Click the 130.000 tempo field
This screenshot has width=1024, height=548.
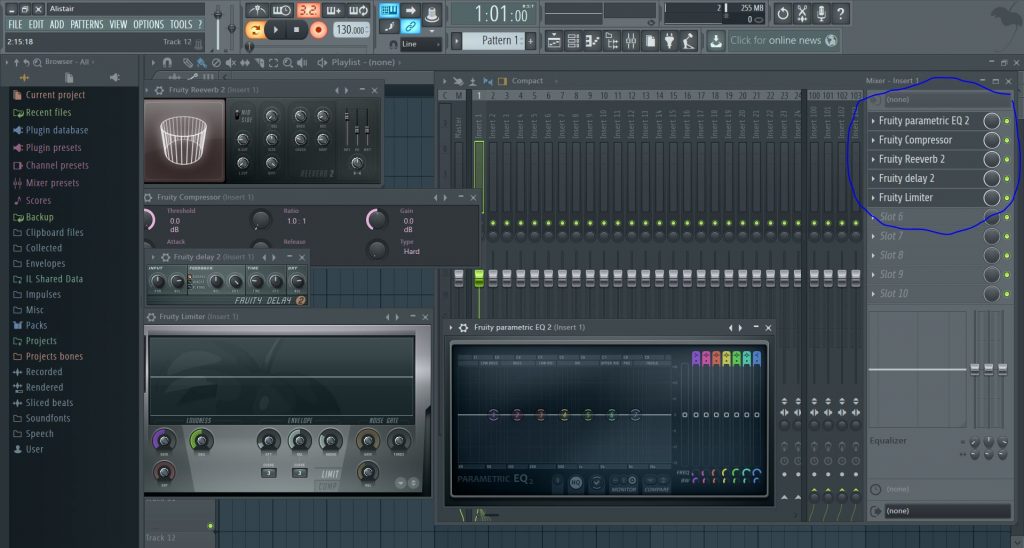click(351, 29)
